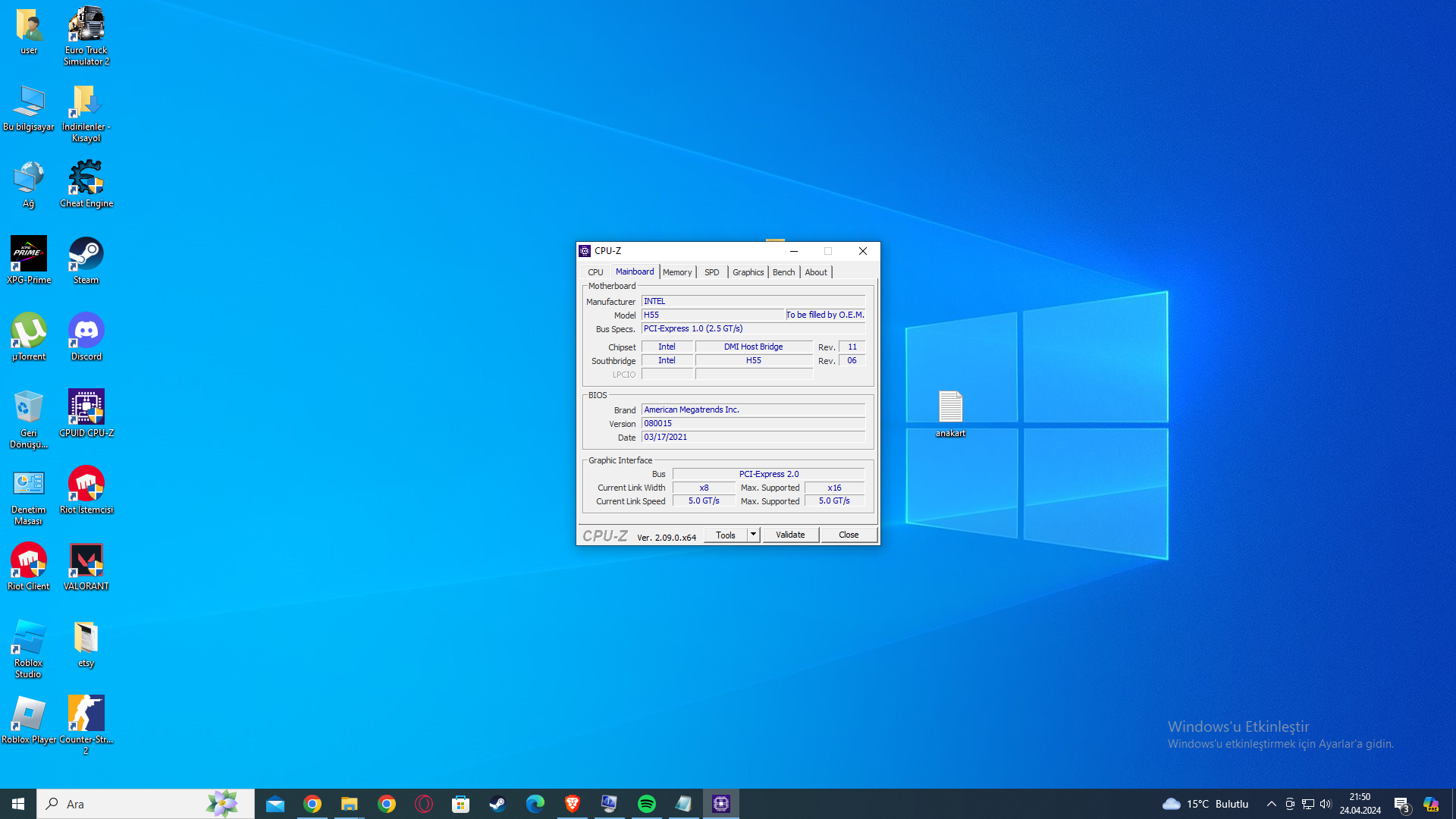
Task: Open File Explorer from taskbar
Action: point(350,804)
